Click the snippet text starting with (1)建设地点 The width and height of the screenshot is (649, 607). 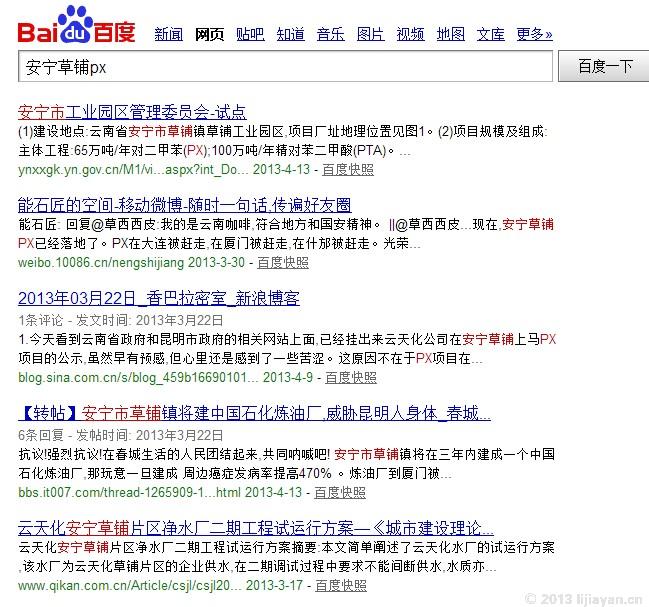click(x=283, y=141)
